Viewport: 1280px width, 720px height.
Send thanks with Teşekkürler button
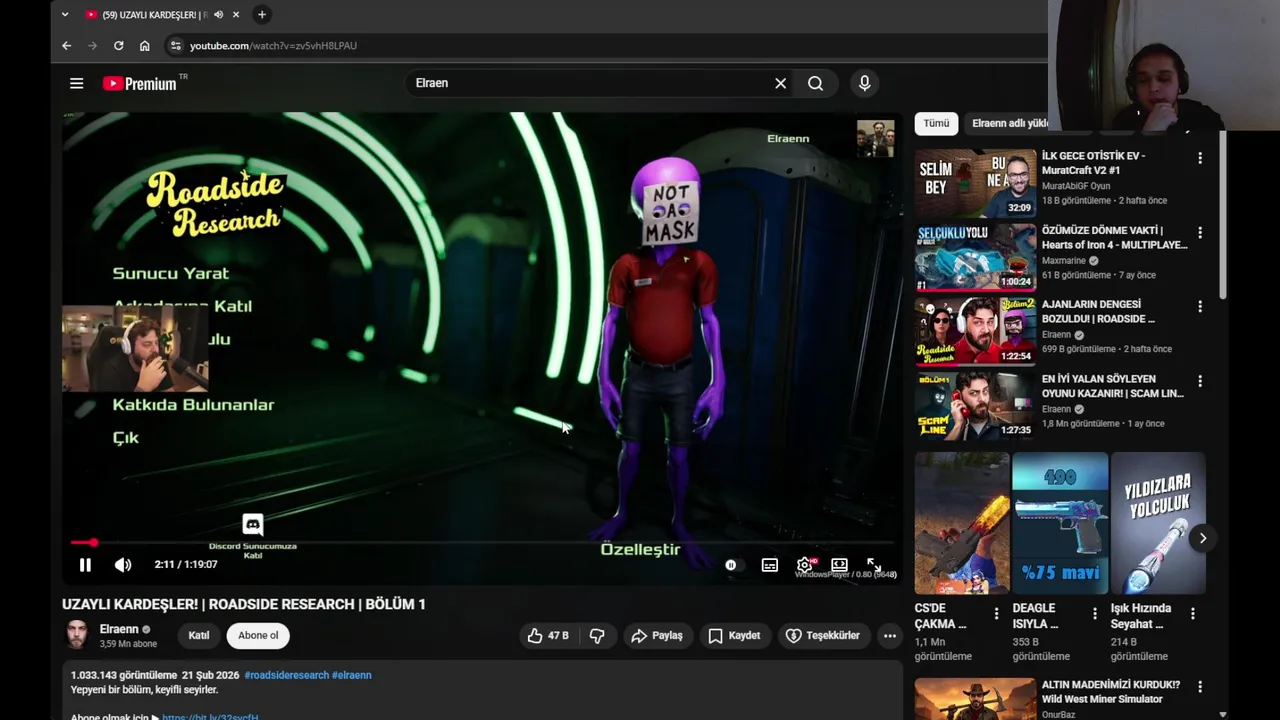coord(823,636)
